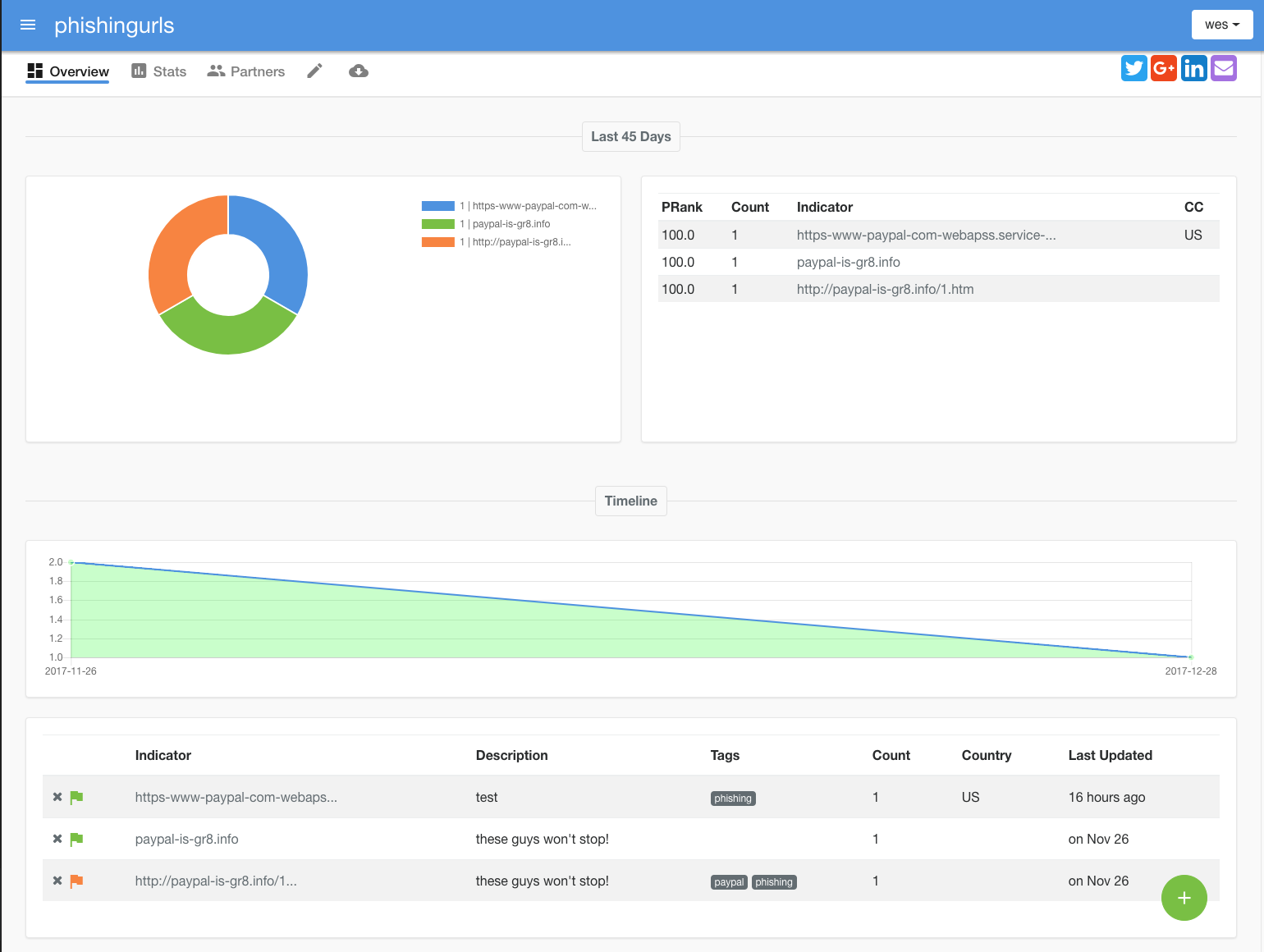The width and height of the screenshot is (1264, 952).
Task: Toggle orange http://paypal-is-gr8.i legend entry
Action: 496,242
